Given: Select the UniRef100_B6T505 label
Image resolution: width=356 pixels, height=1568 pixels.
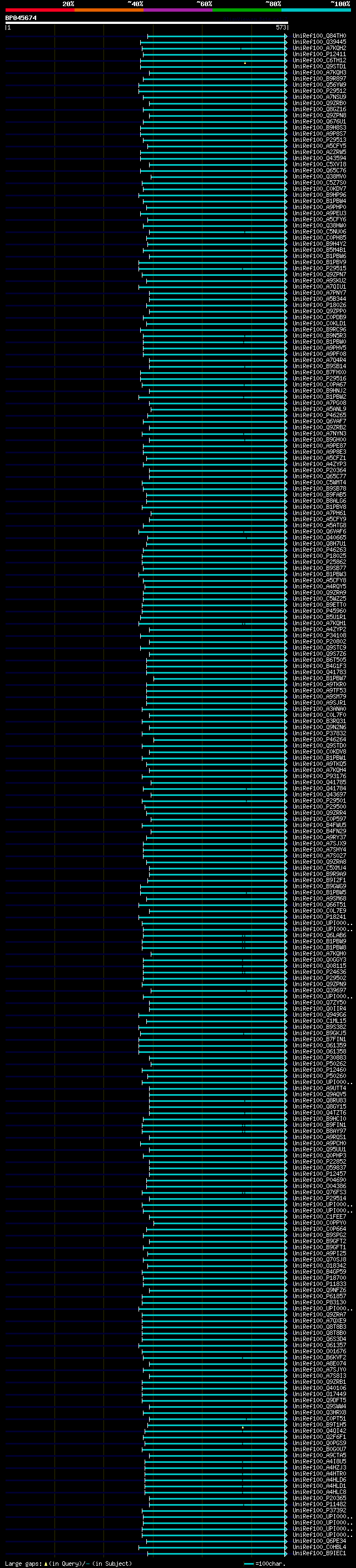Looking at the screenshot, I should click(319, 660).
